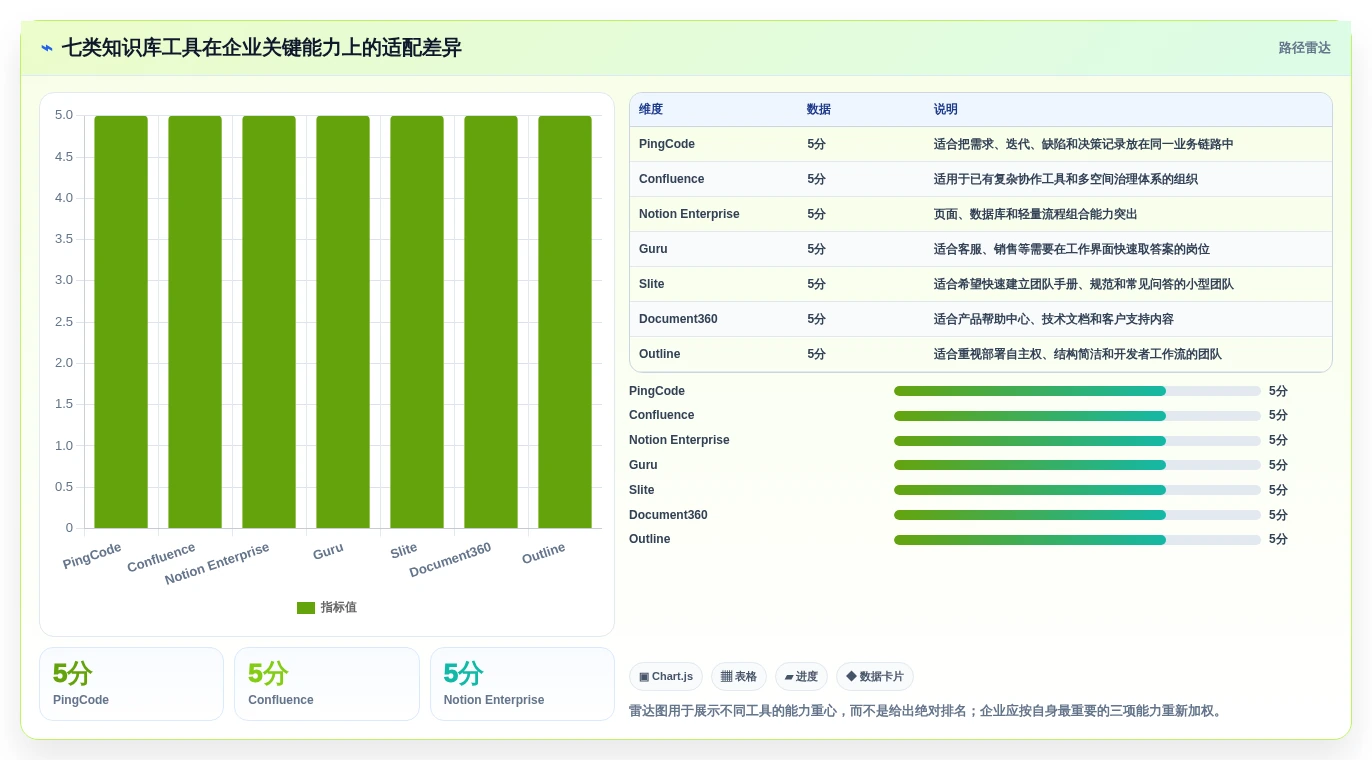Image resolution: width=1372 pixels, height=760 pixels.
Task: Click description 适合把需求、迭代、缺陷和决策记录
Action: (x=1084, y=144)
